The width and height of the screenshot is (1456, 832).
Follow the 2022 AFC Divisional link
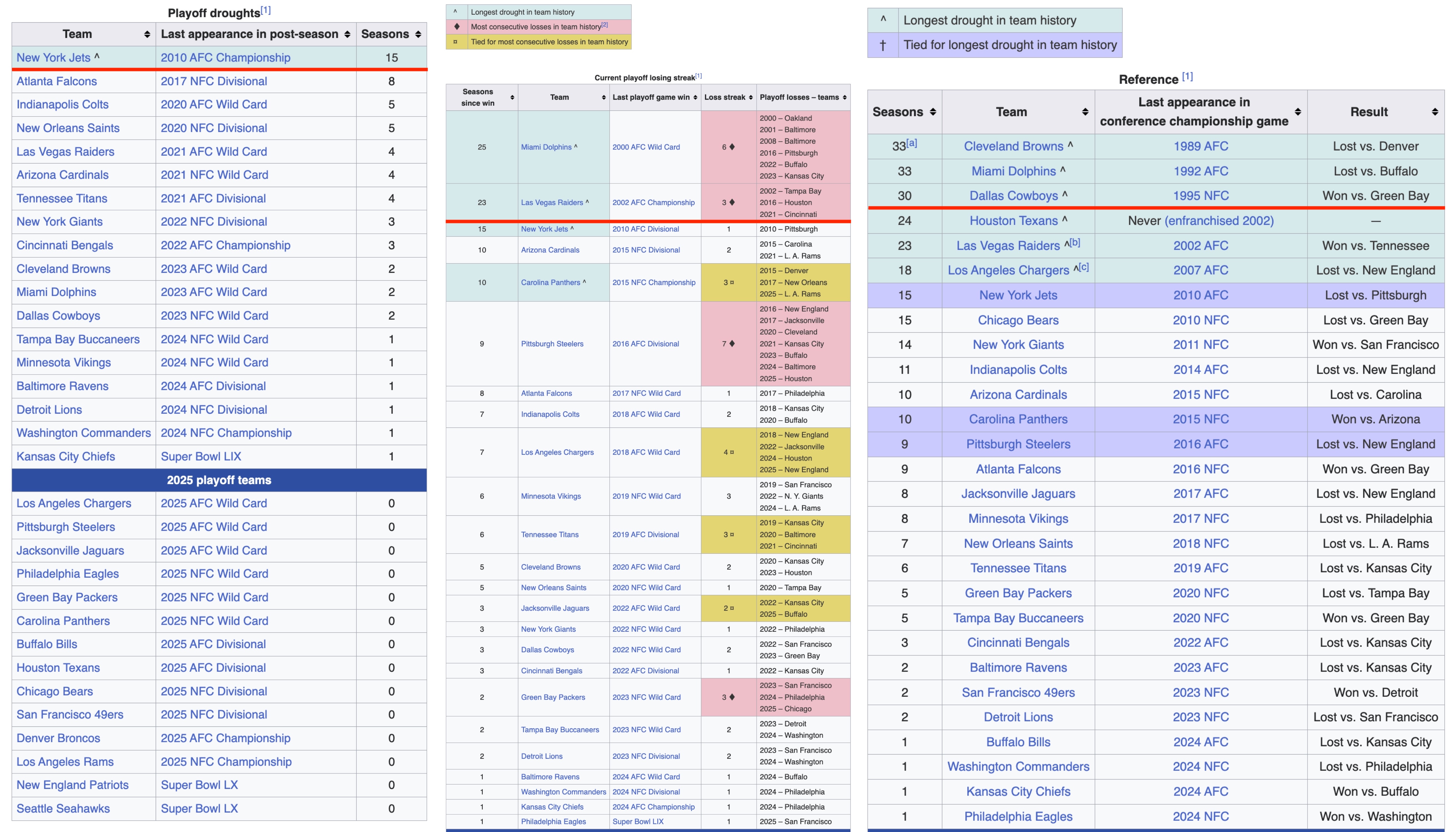point(646,670)
